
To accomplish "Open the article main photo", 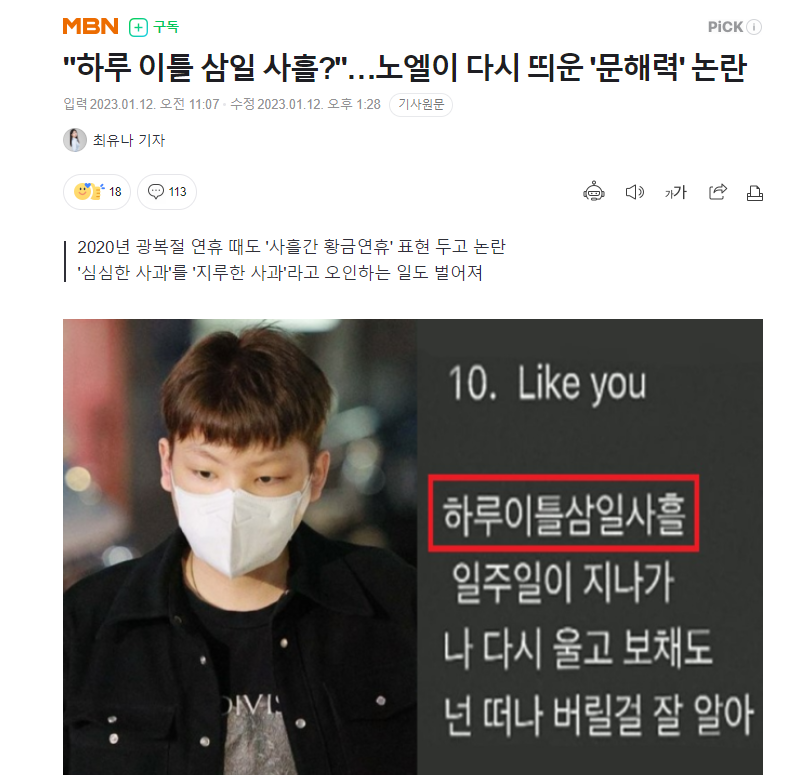I will pyautogui.click(x=413, y=547).
